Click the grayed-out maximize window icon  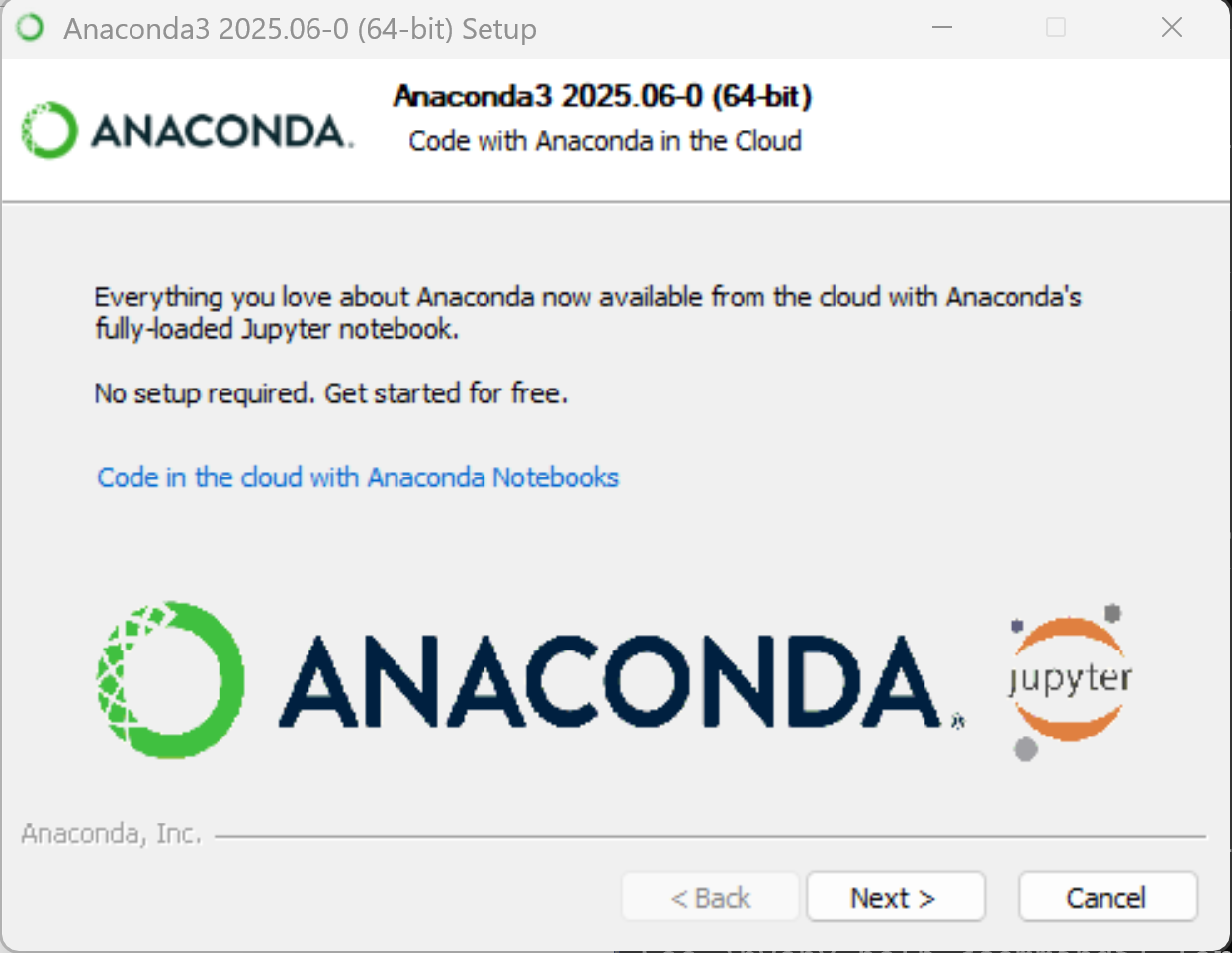click(1056, 28)
